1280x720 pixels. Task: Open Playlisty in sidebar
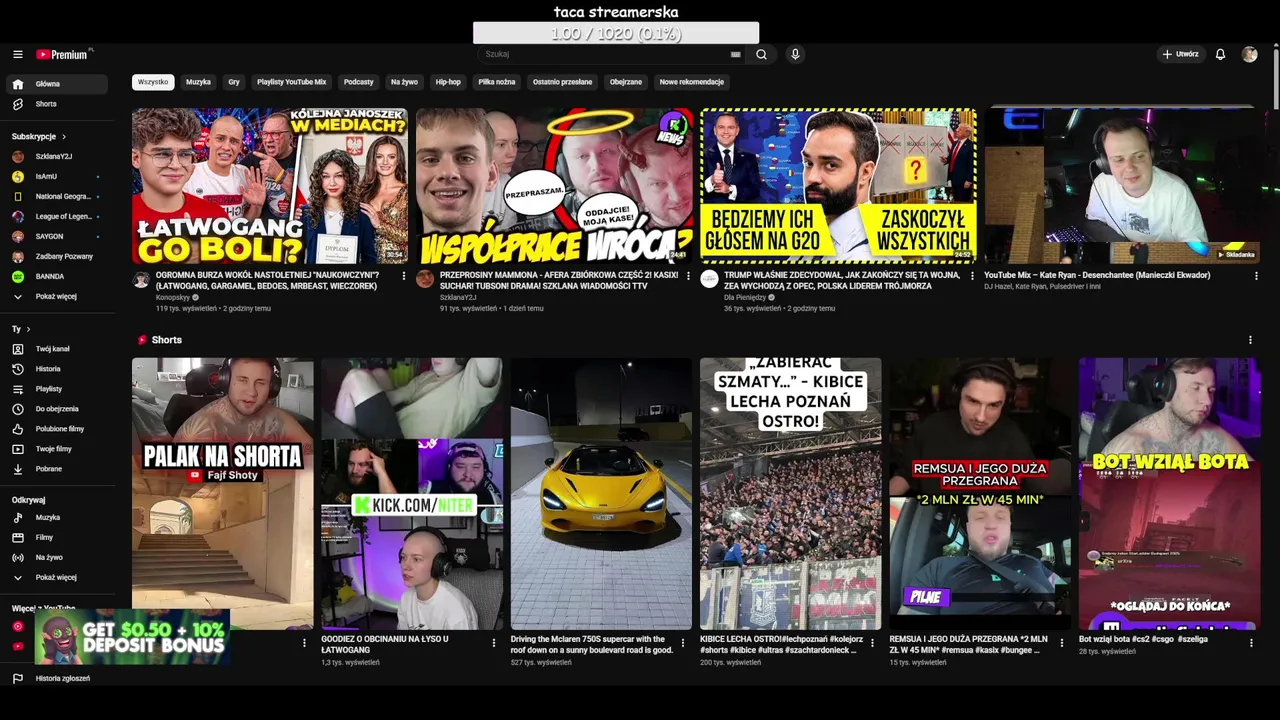click(x=56, y=389)
